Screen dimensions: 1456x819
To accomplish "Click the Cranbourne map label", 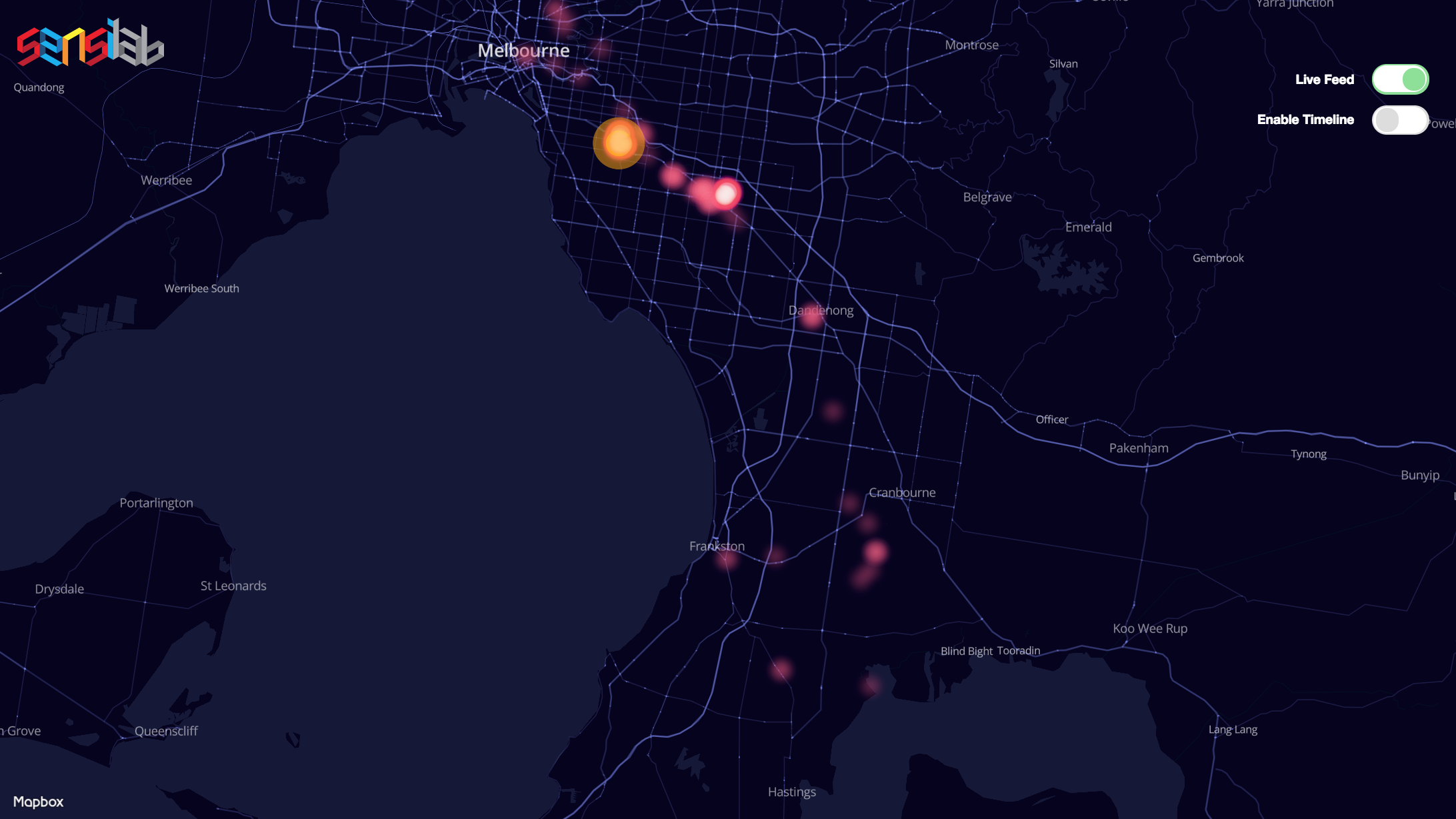I will coord(902,493).
